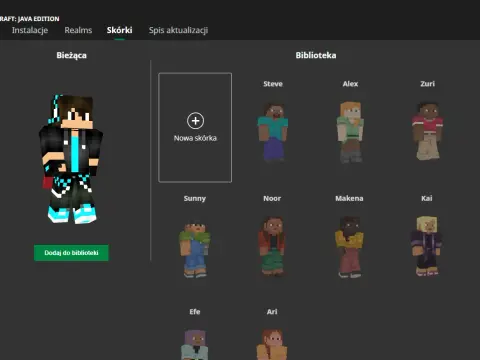Viewport: 480px width, 360px height.
Task: Click the Nowa skórka label
Action: (x=195, y=138)
